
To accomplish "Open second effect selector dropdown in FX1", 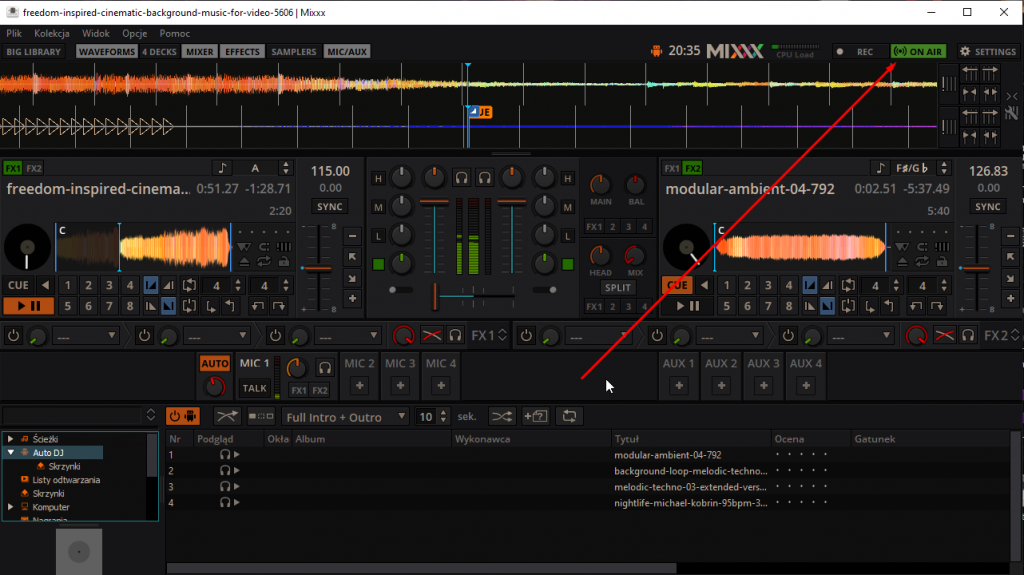I will pos(216,336).
